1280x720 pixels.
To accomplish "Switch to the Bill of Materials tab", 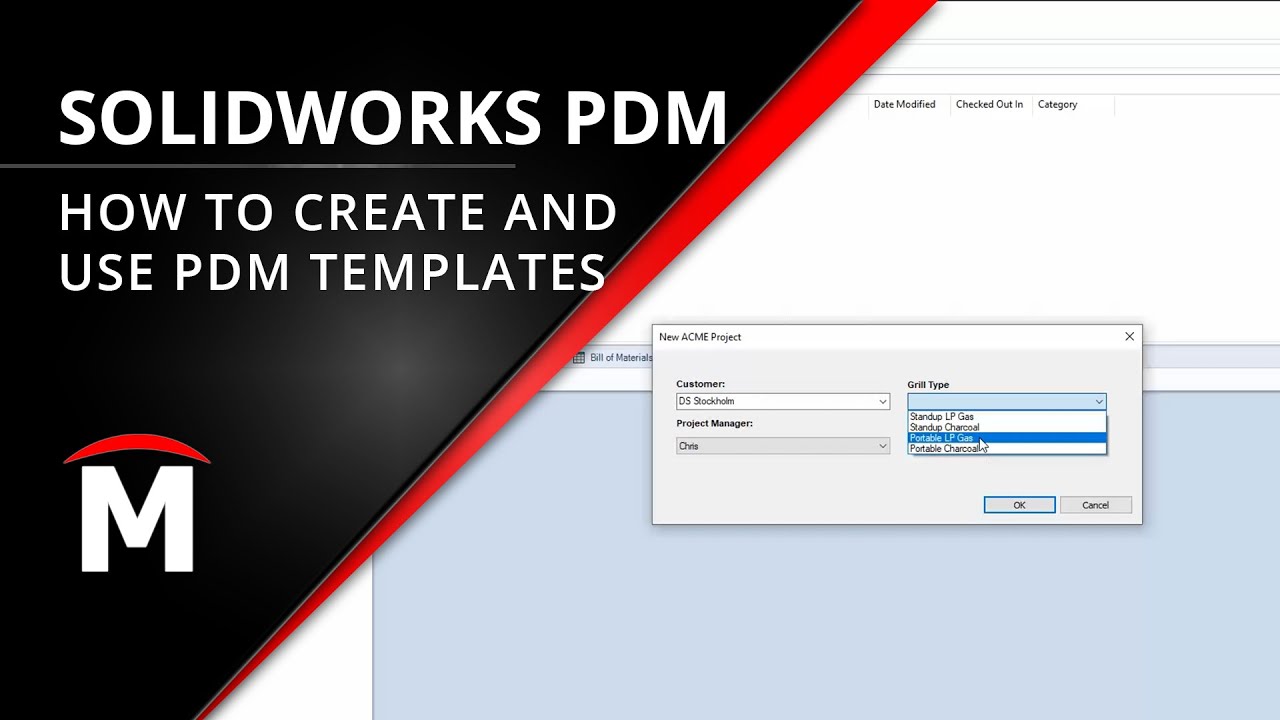I will (x=612, y=358).
